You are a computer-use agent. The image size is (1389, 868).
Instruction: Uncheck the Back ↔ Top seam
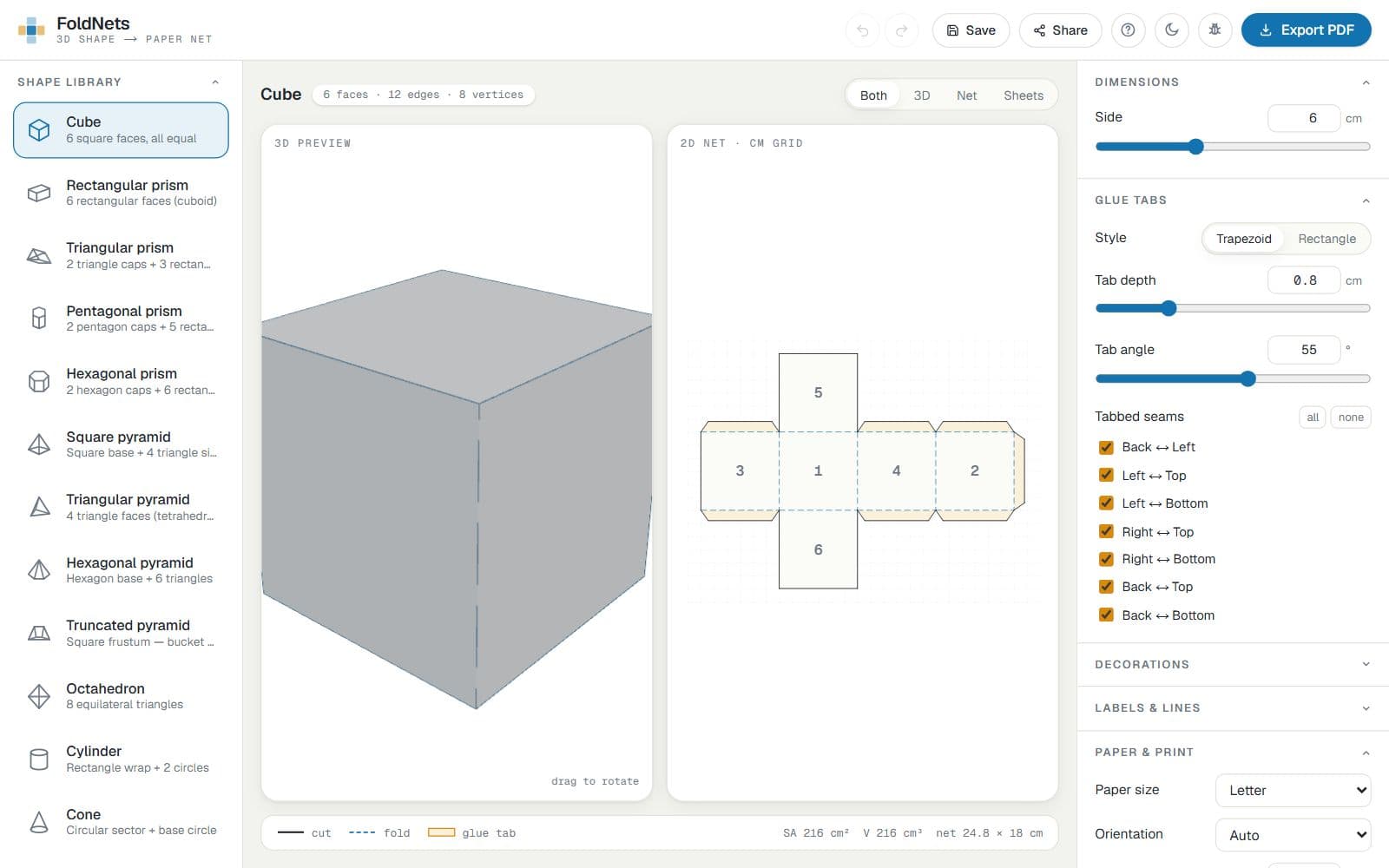coord(1106,587)
